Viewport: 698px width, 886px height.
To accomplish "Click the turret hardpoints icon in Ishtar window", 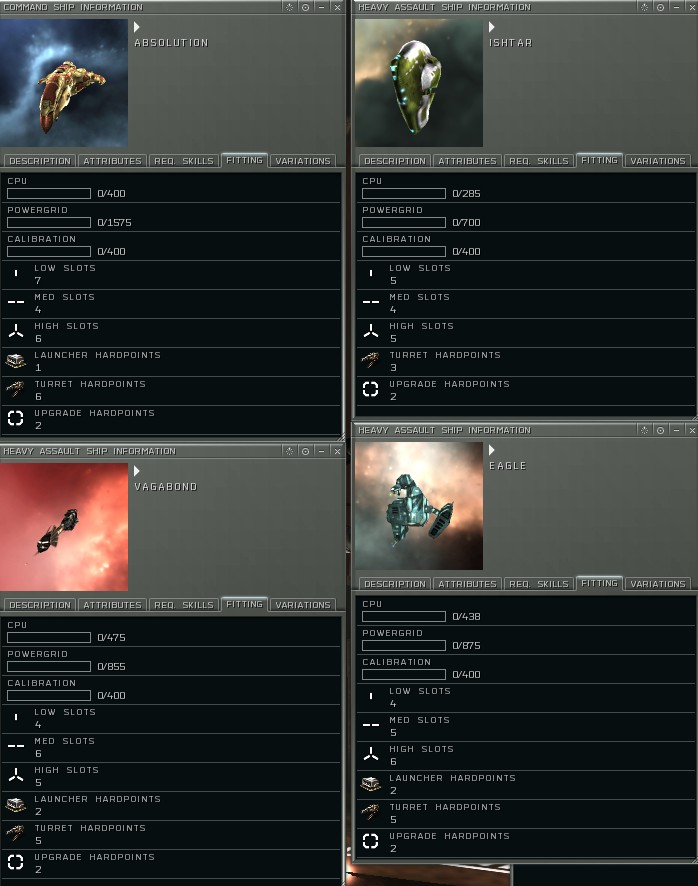I will (370, 360).
